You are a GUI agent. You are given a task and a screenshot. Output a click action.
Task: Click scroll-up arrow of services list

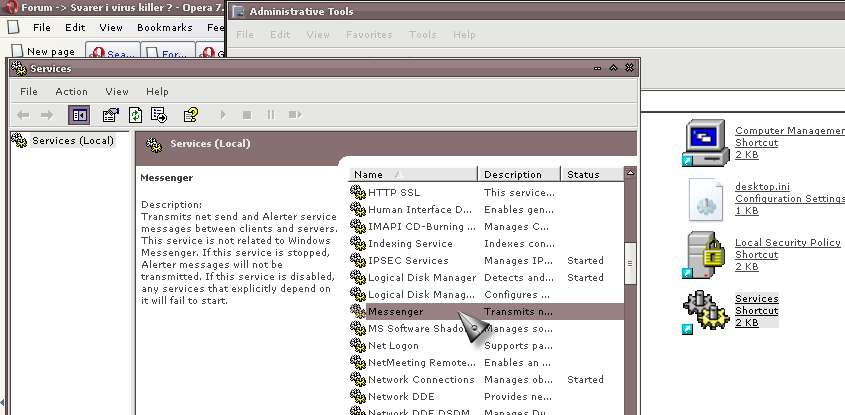pos(630,173)
